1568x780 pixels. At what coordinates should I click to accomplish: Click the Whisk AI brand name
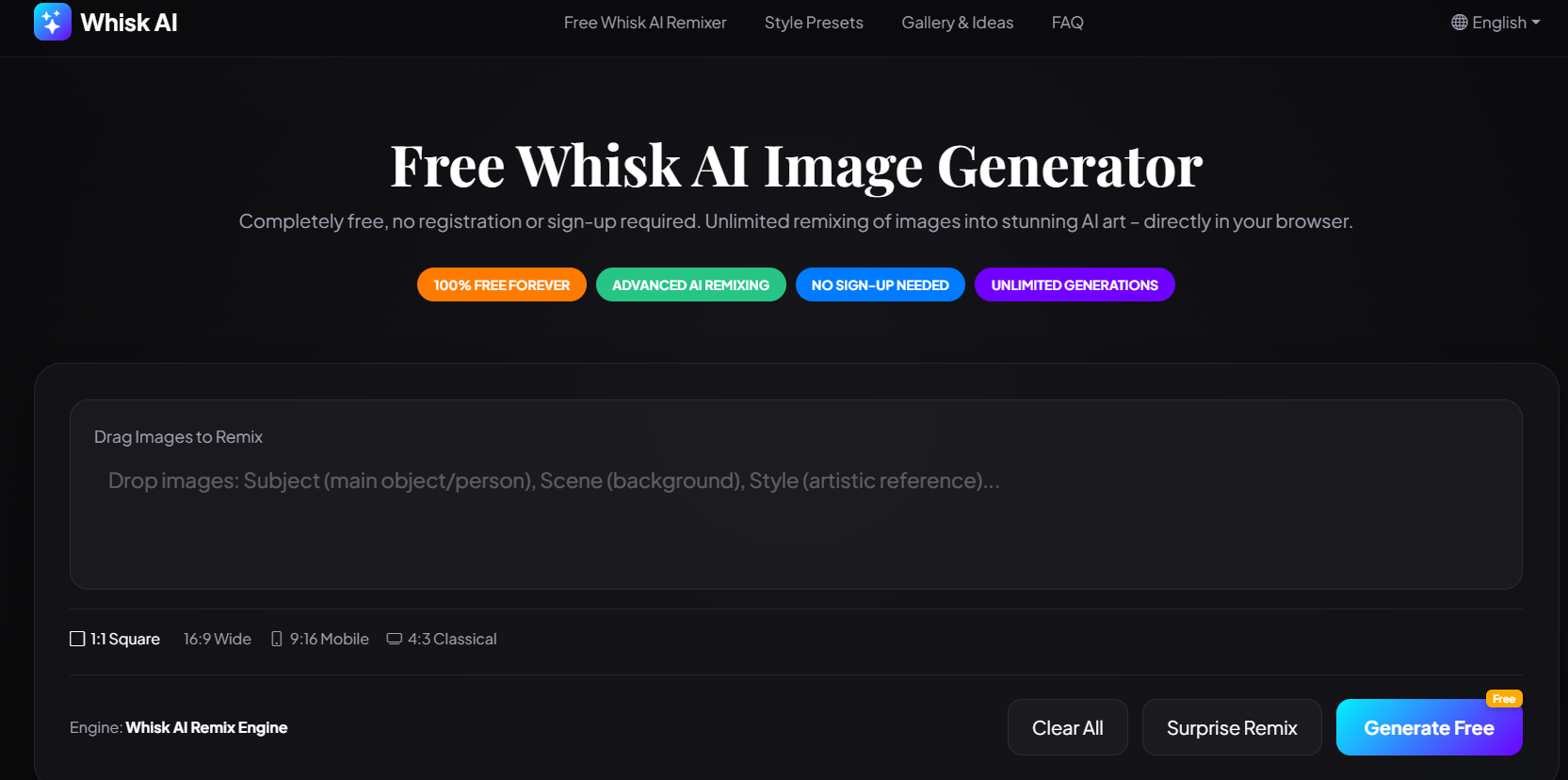pos(129,23)
